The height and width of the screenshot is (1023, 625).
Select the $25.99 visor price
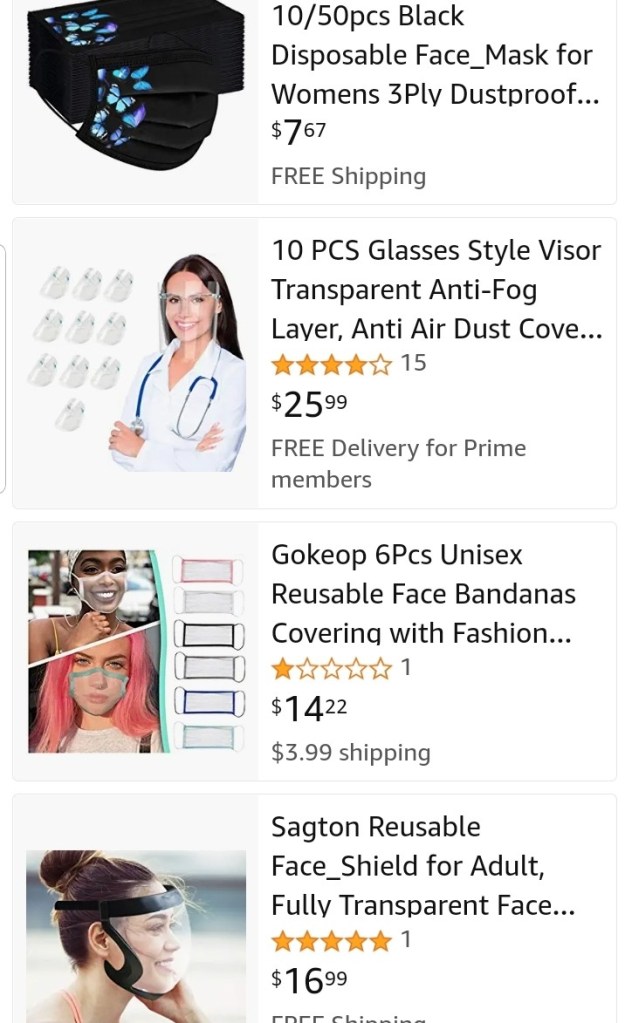coord(310,404)
